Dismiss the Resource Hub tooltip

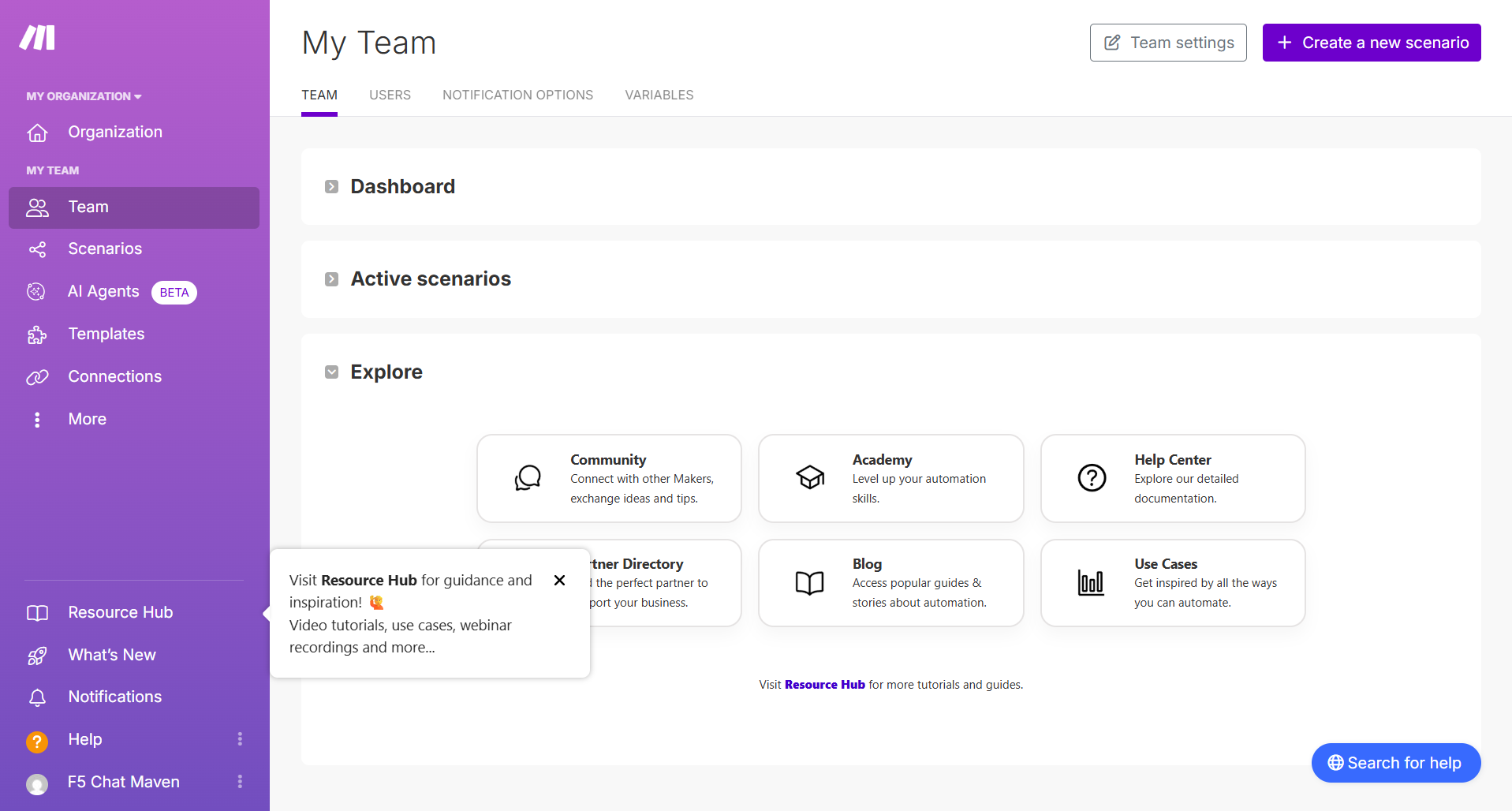tap(559, 581)
